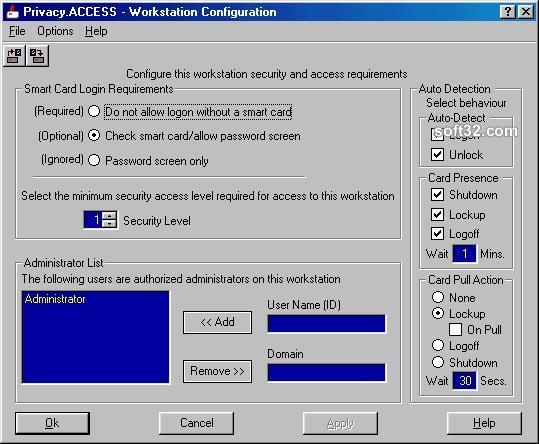Screen dimensions: 539x444
Task: Select Shutdown for Card Pull Action
Action: coord(438,362)
